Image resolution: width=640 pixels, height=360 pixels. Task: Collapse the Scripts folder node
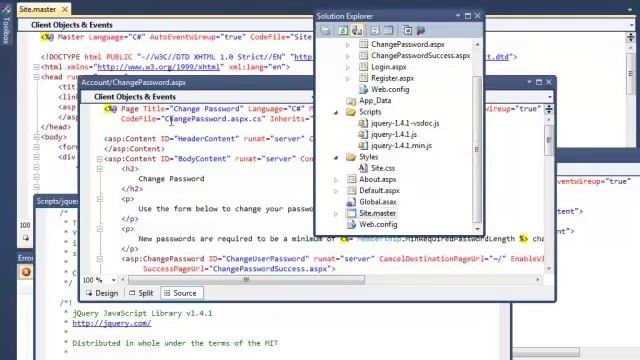pos(336,112)
